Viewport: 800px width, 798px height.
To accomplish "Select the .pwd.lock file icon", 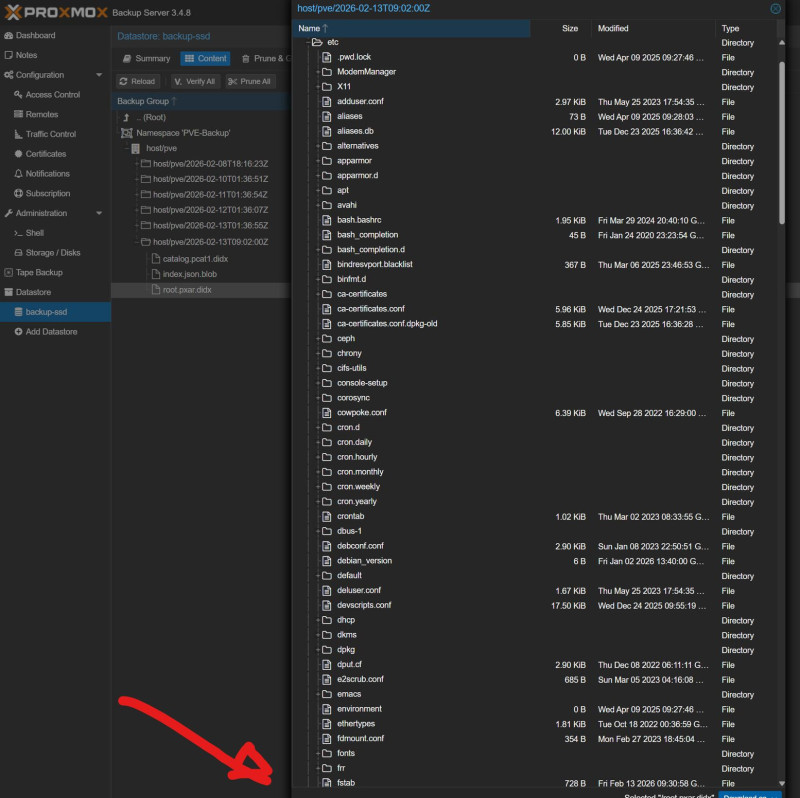I will tap(327, 57).
